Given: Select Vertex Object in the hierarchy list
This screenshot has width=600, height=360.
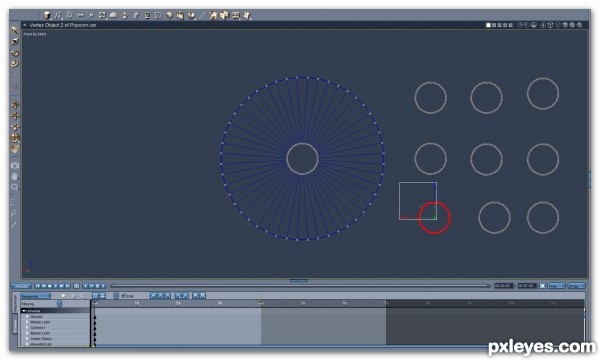Looking at the screenshot, I should click(41, 339).
